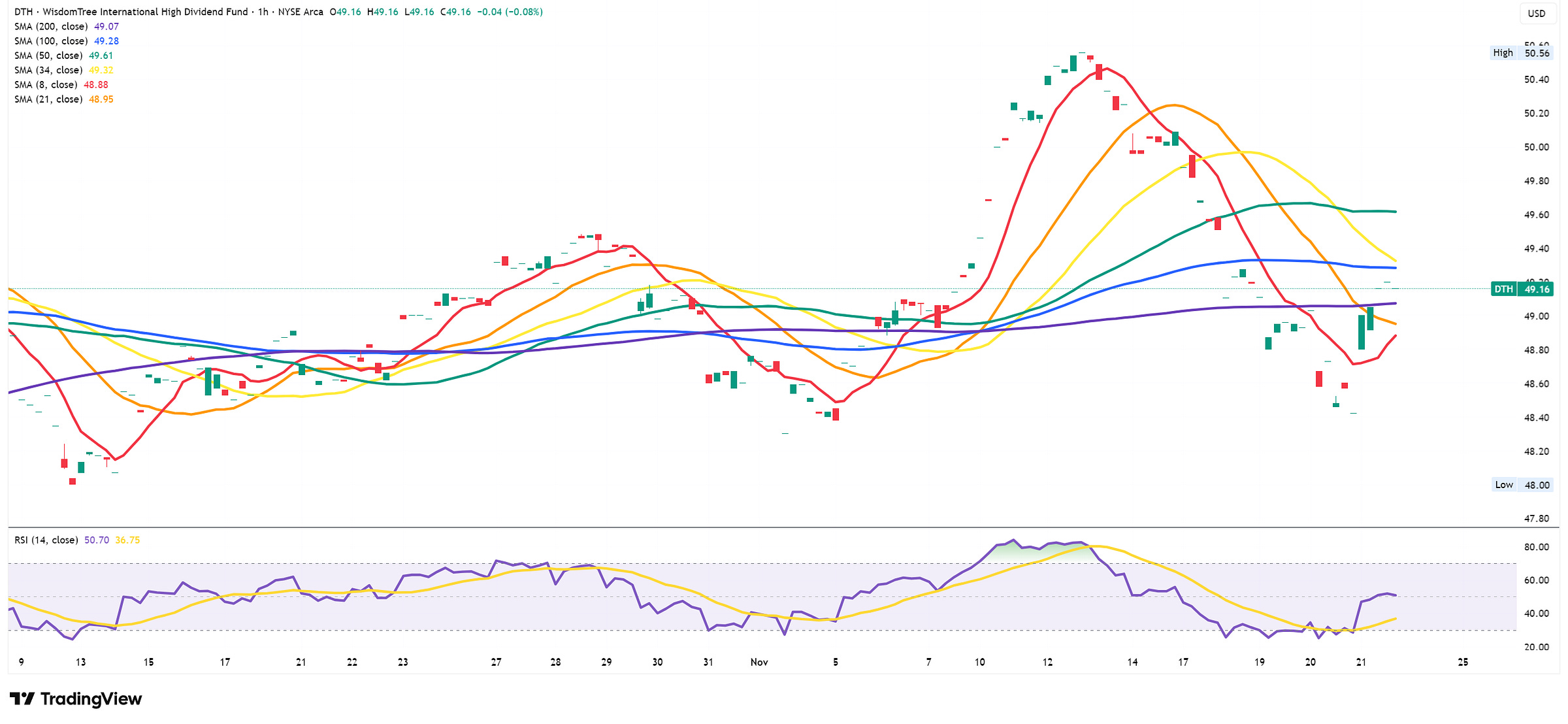Click the Nov marker on the time axis

[759, 662]
